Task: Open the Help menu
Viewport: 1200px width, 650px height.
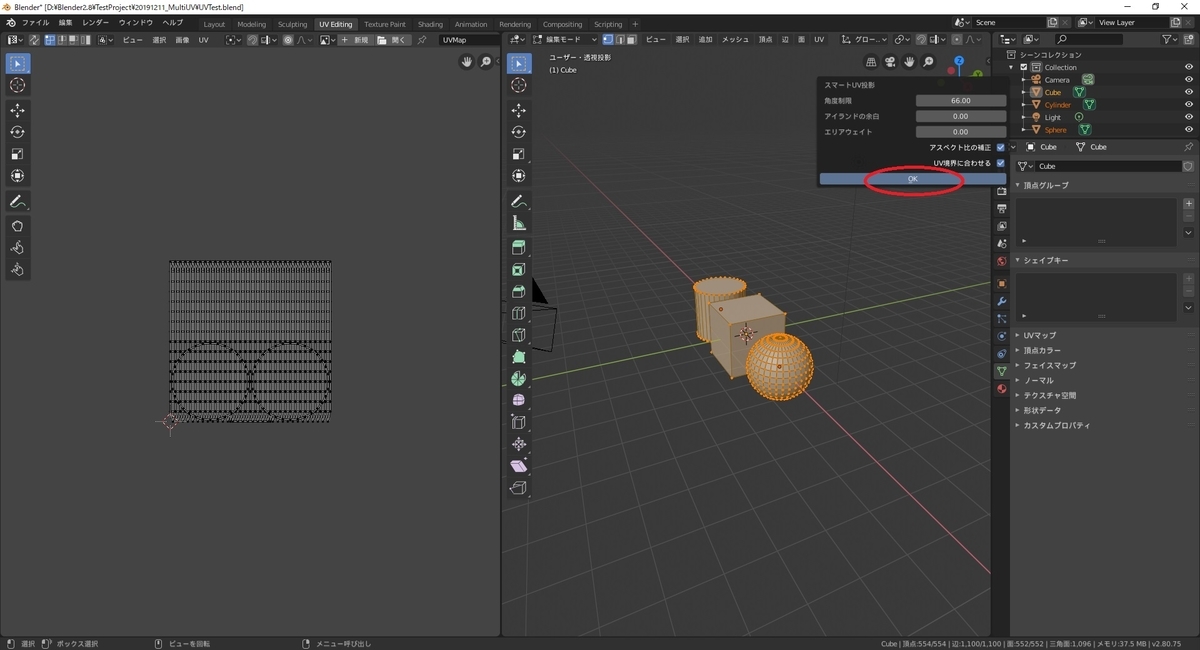Action: (x=172, y=22)
